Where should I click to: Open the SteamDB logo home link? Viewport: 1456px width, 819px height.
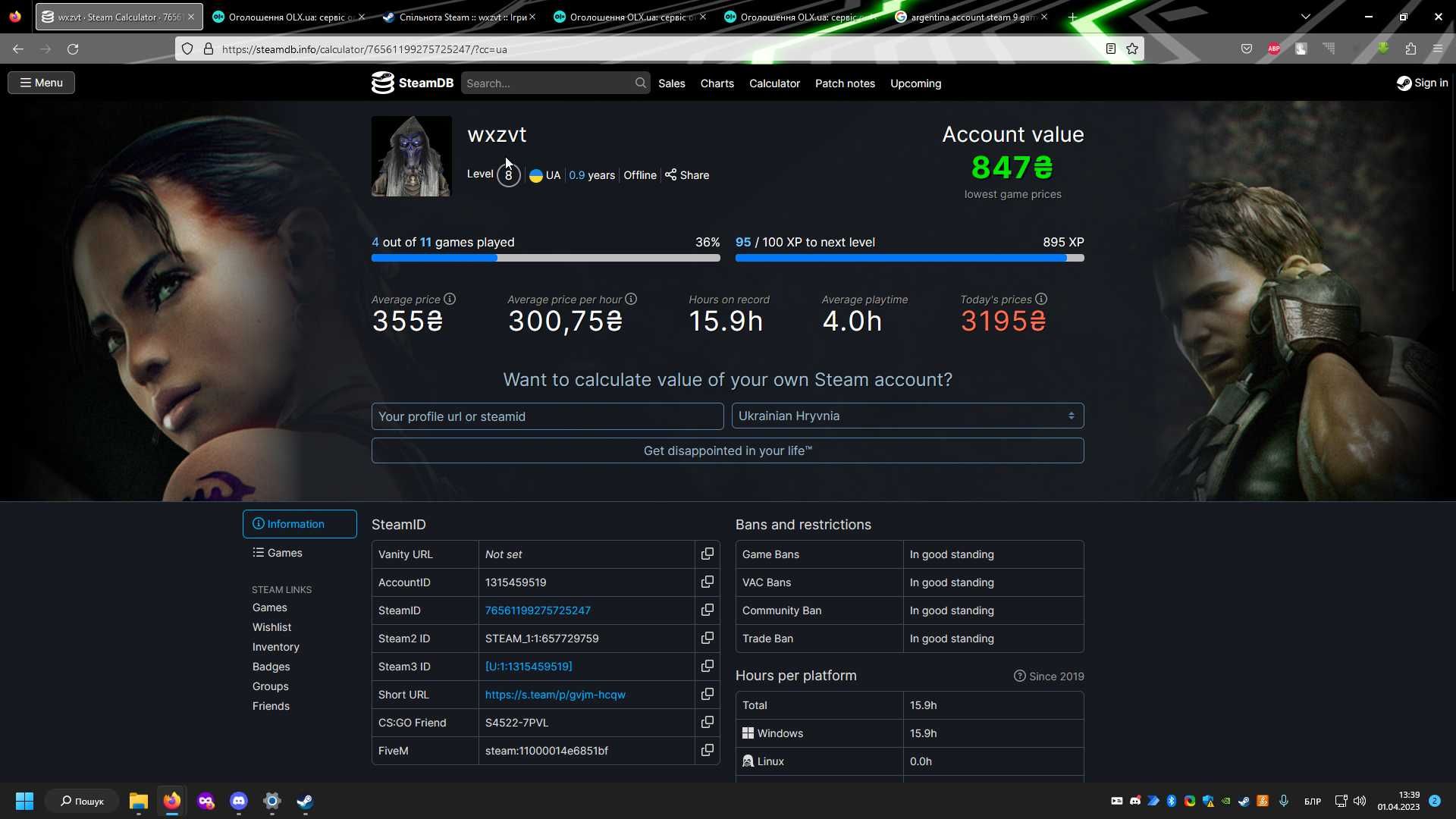(x=413, y=83)
